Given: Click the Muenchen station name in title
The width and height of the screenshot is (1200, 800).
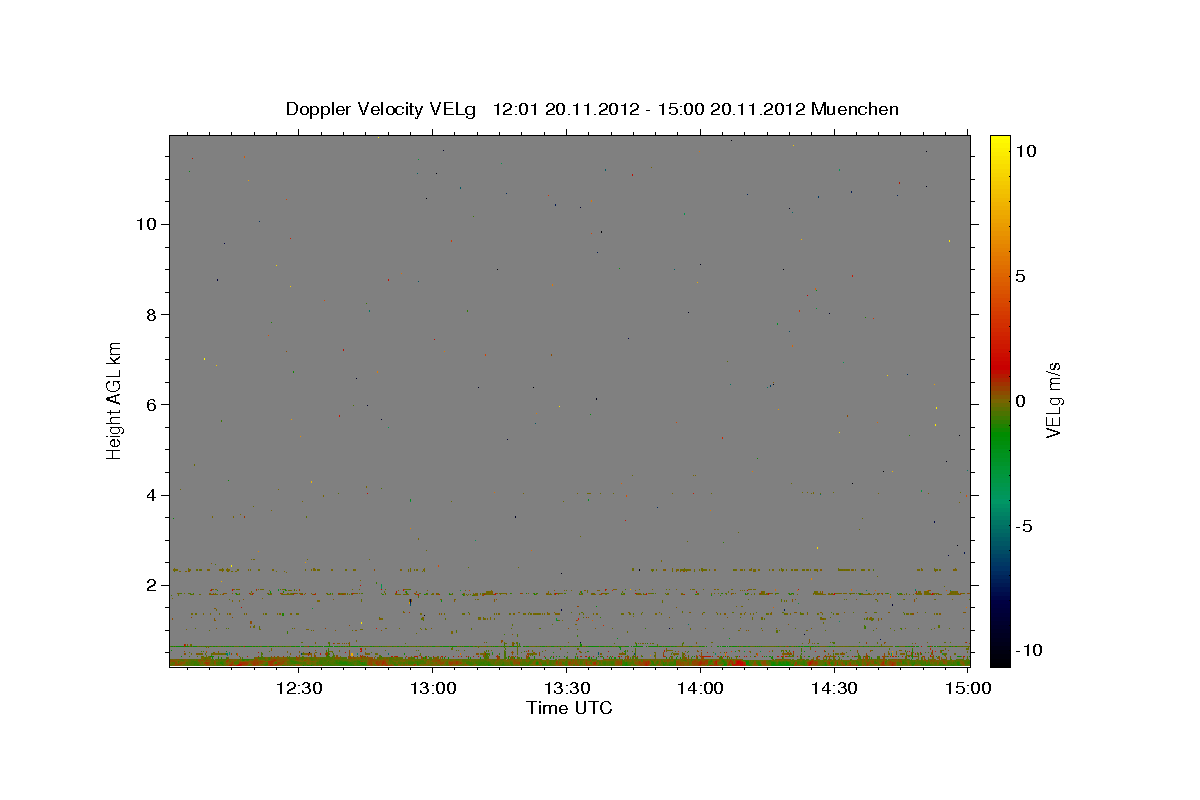Looking at the screenshot, I should point(855,109).
